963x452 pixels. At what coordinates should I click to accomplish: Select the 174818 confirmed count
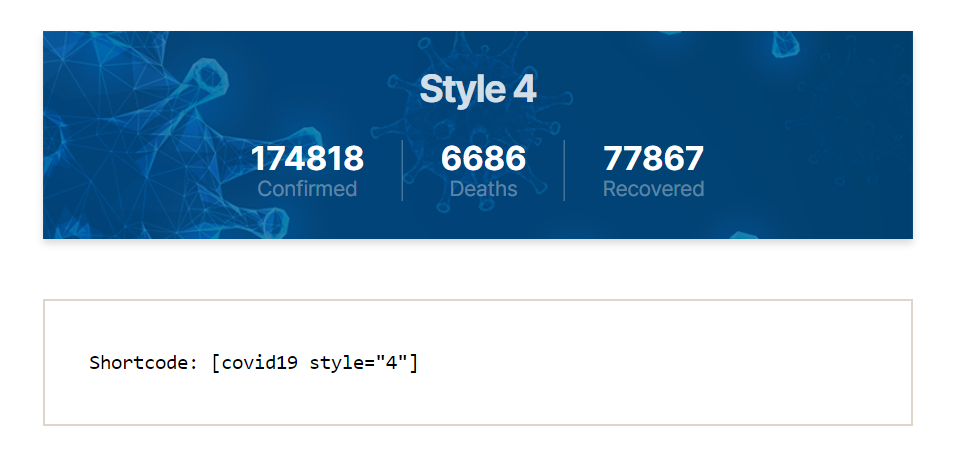[x=307, y=158]
